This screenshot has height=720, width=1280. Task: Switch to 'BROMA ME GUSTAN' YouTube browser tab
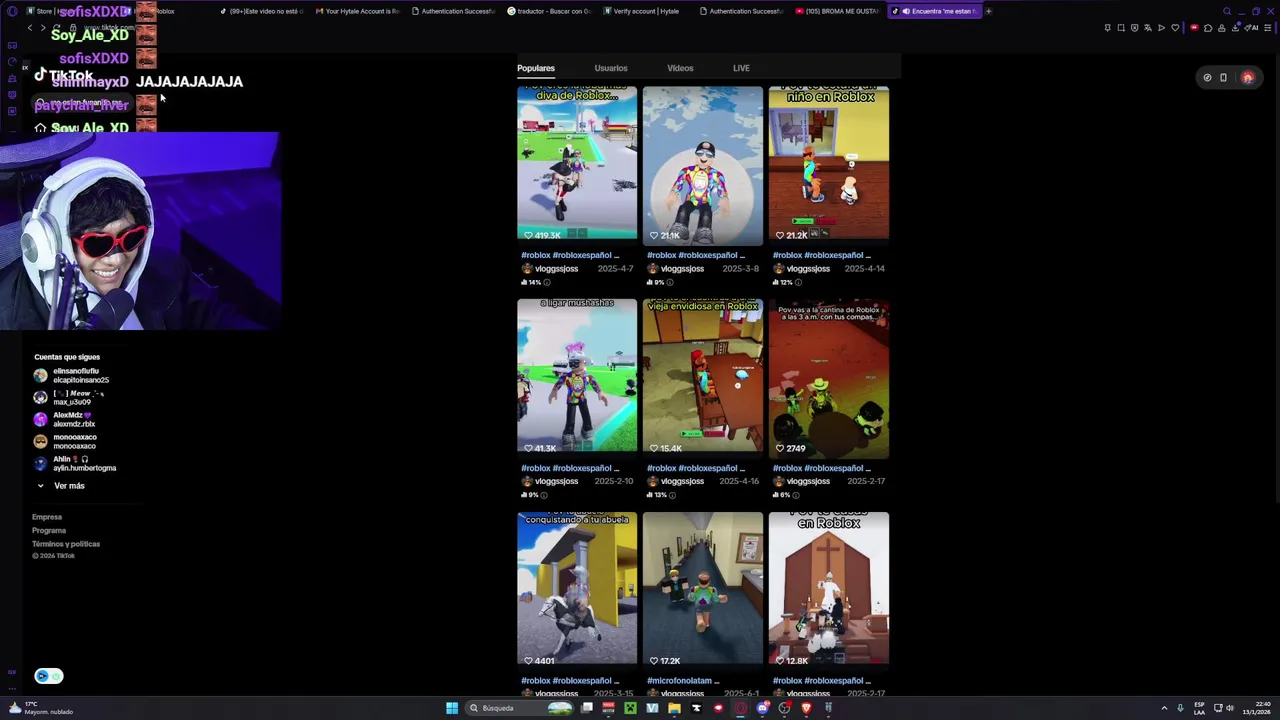click(837, 11)
